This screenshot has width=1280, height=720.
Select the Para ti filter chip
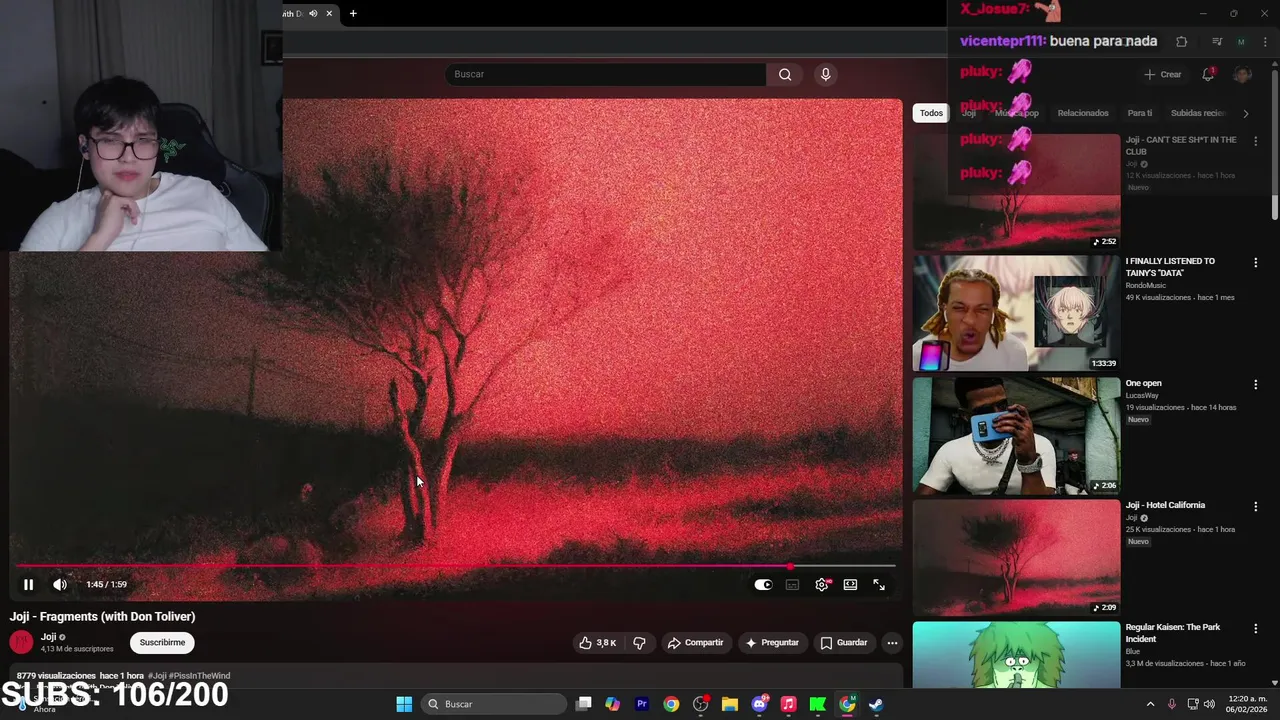[1139, 113]
